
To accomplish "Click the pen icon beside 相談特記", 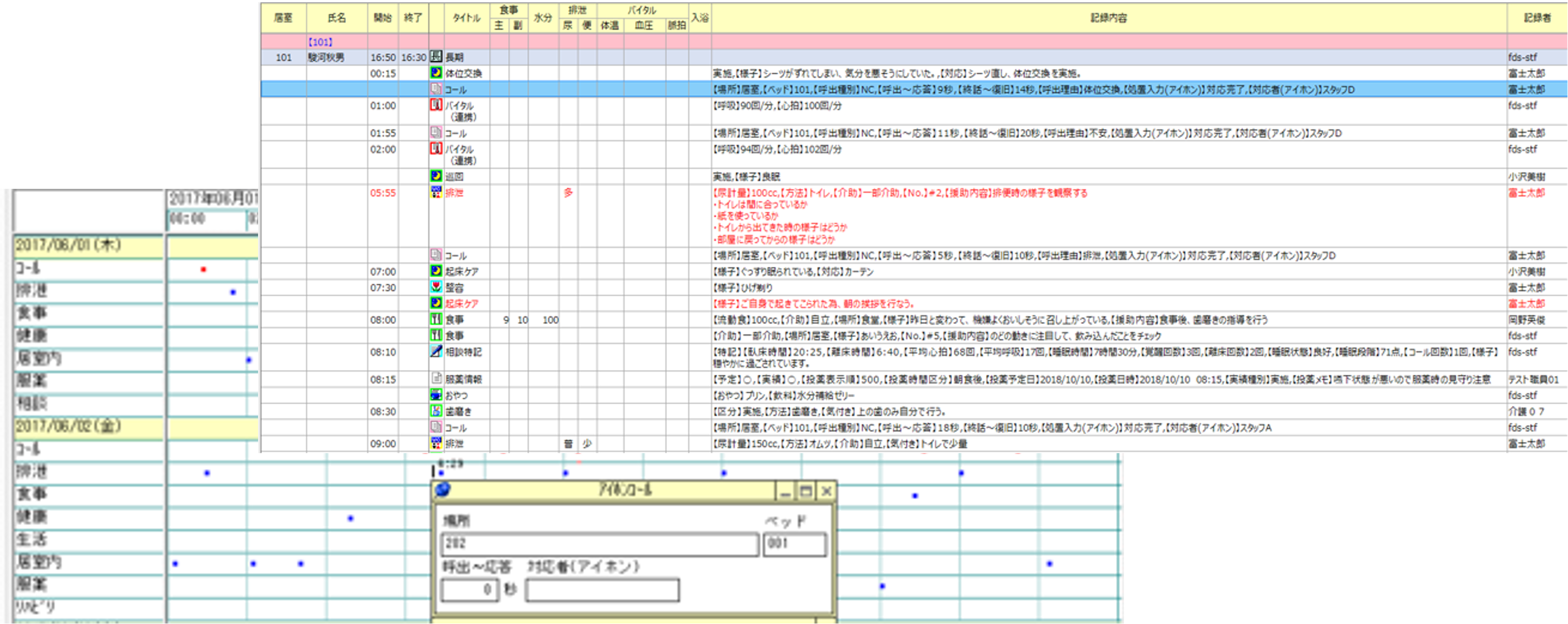I will coord(436,351).
